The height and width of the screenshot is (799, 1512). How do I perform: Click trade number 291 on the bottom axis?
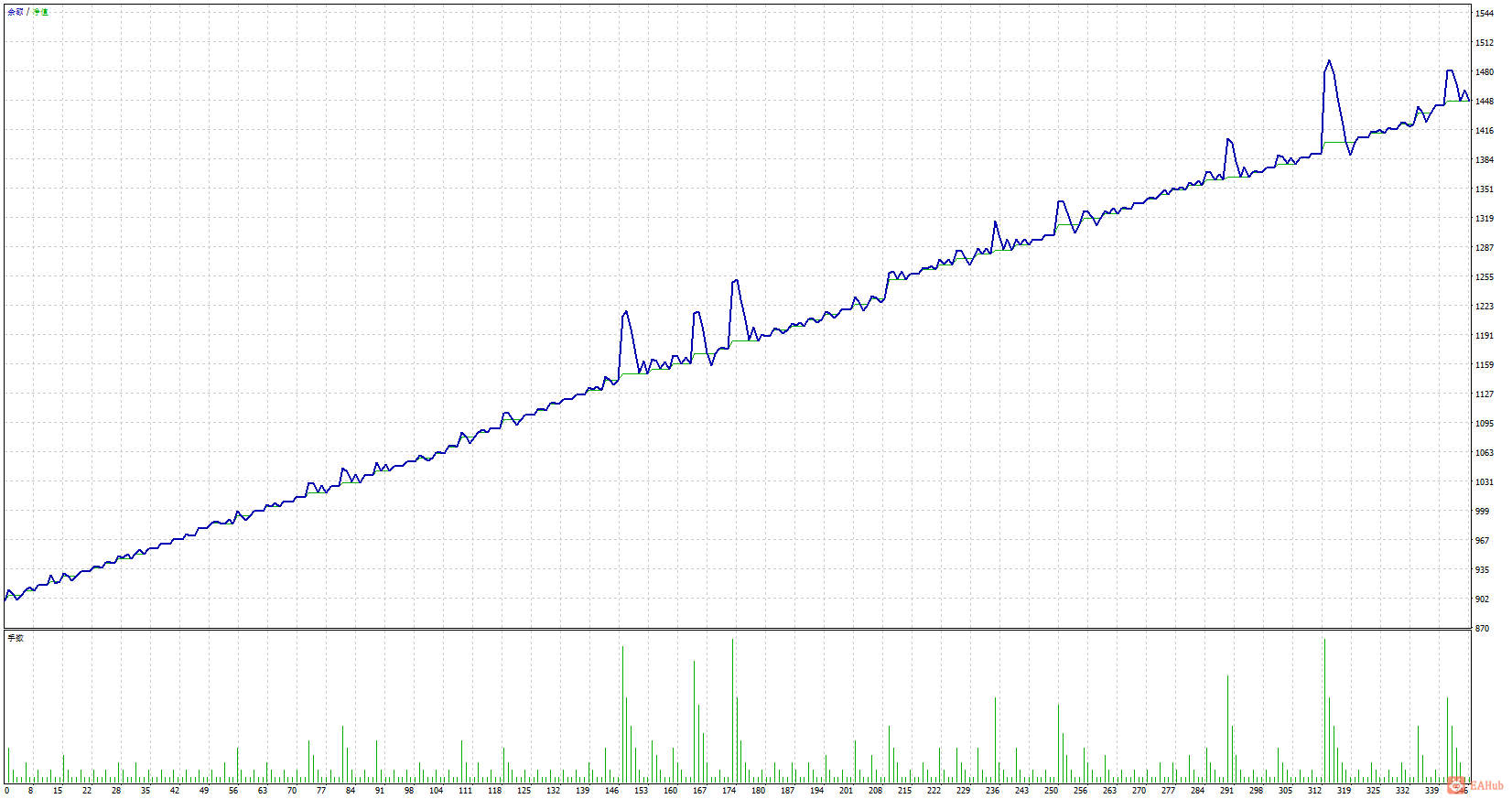click(x=1227, y=791)
